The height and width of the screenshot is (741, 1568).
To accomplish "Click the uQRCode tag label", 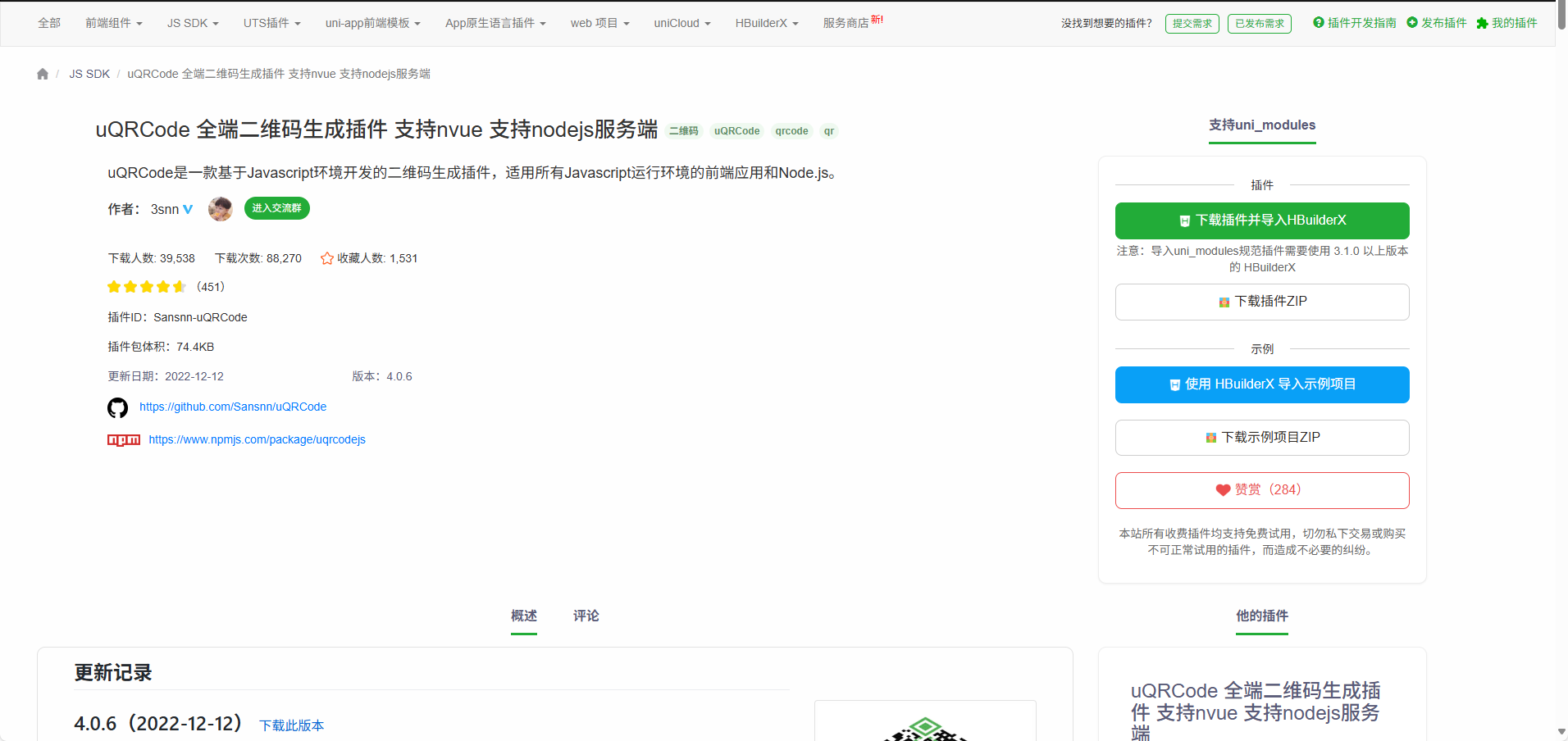I will (x=736, y=131).
